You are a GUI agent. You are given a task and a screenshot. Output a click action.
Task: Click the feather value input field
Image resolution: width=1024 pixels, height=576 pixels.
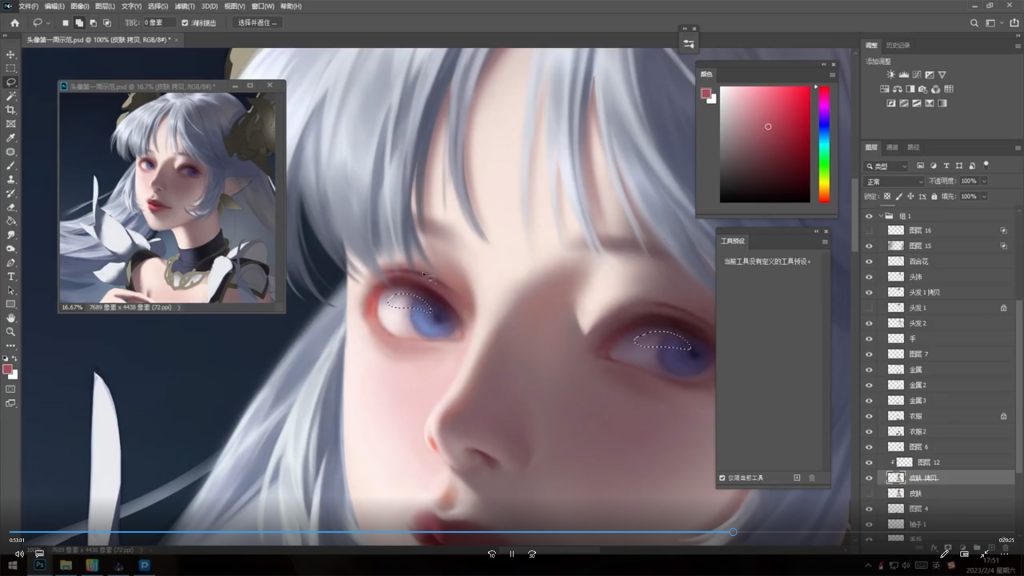click(159, 22)
